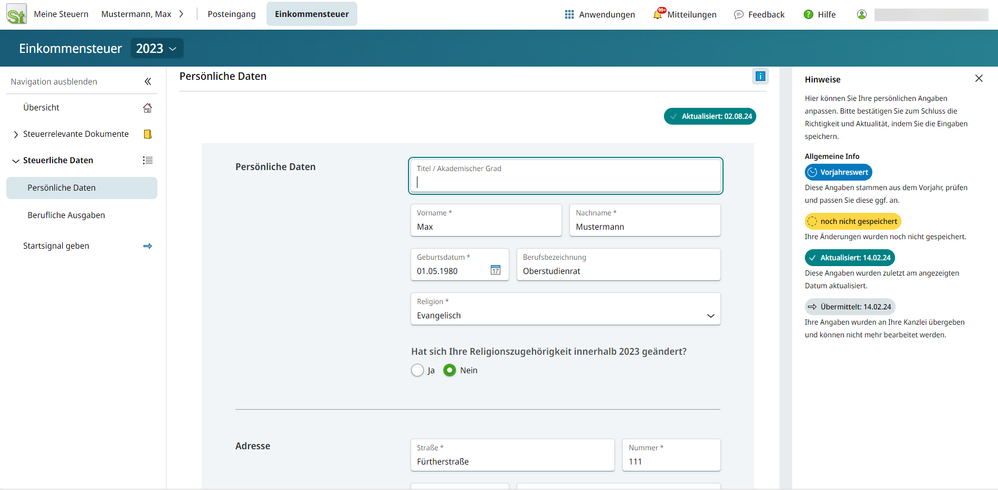This screenshot has width=998, height=490.
Task: Open the Religion dropdown
Action: pyautogui.click(x=565, y=309)
